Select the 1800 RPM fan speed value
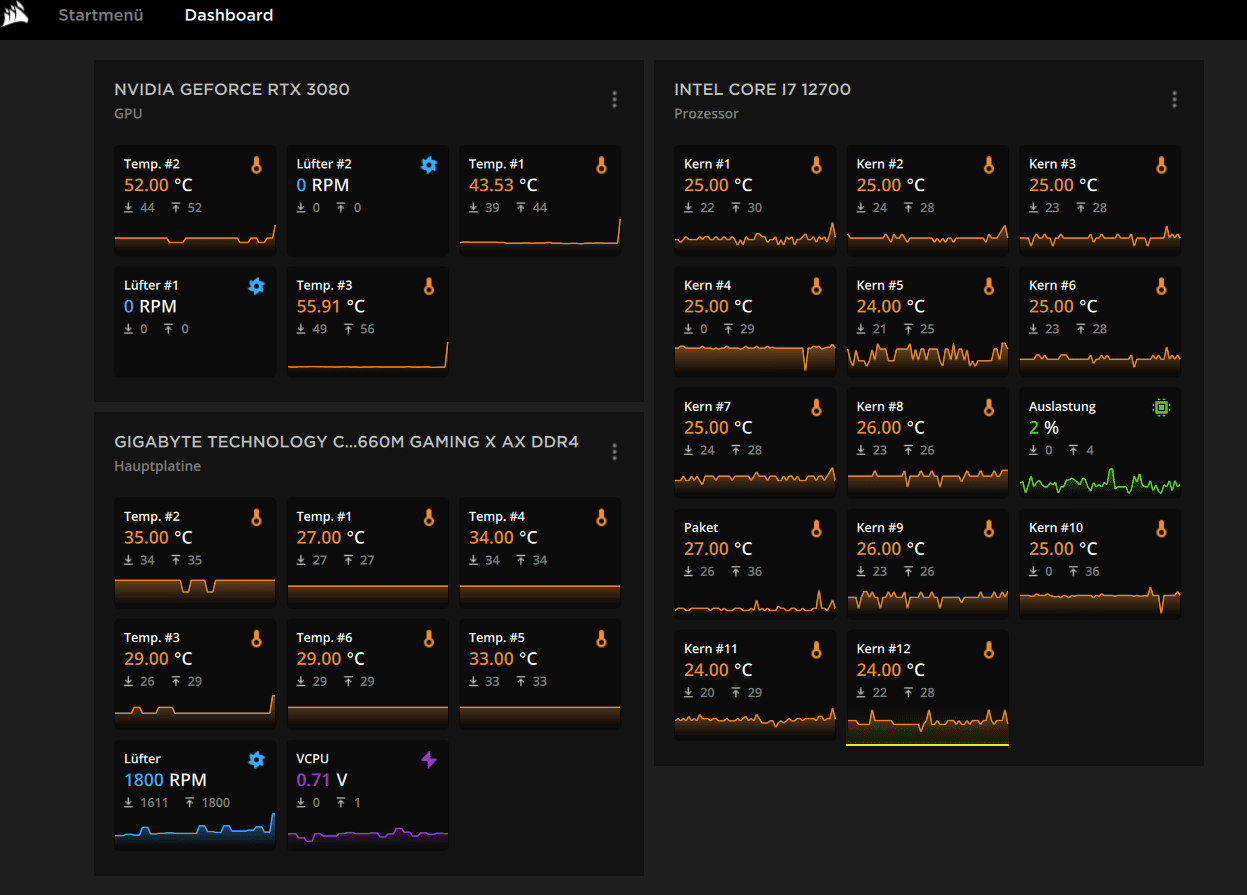 165,780
